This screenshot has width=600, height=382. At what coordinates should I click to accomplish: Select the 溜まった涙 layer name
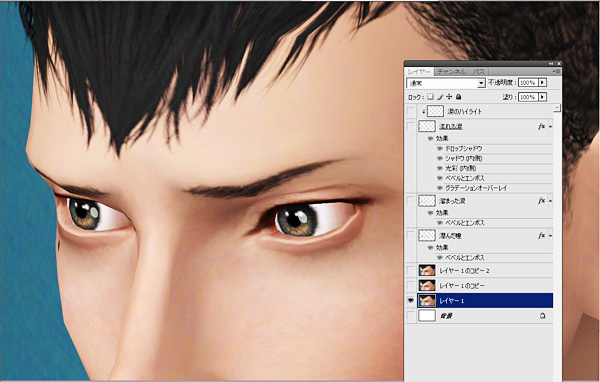452,201
